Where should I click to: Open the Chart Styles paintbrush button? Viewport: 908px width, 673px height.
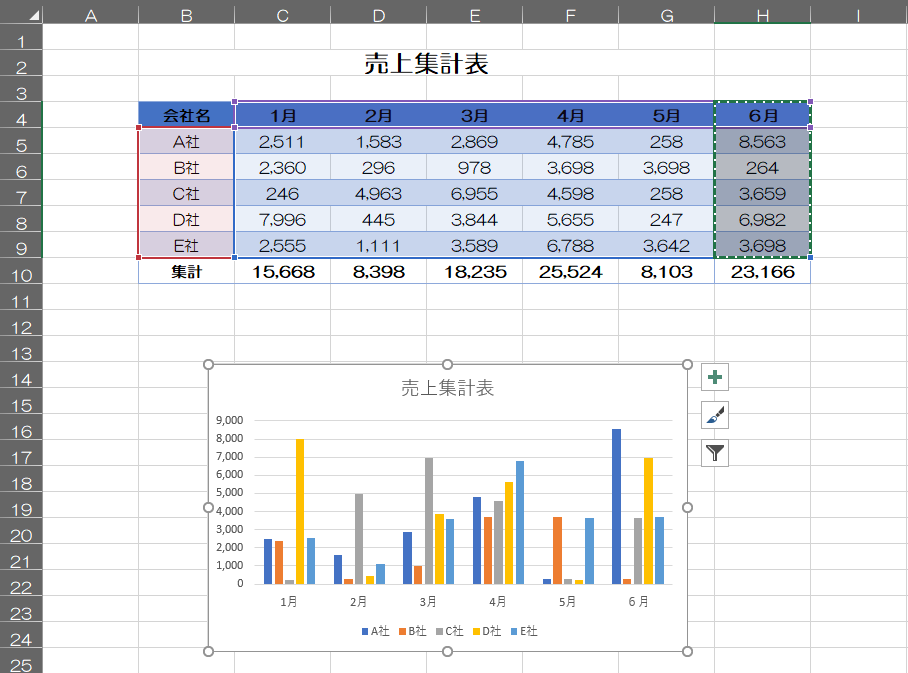[715, 415]
